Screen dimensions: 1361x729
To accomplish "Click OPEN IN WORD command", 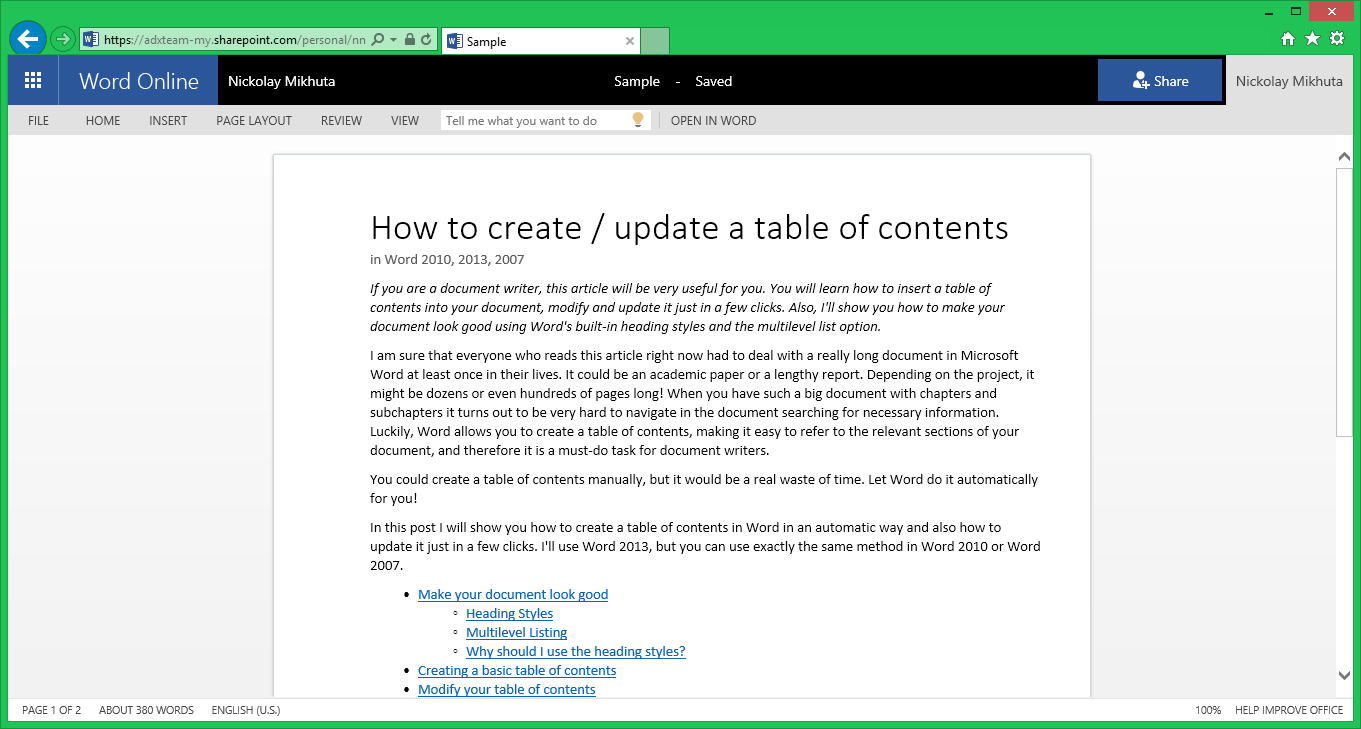I will pos(713,120).
